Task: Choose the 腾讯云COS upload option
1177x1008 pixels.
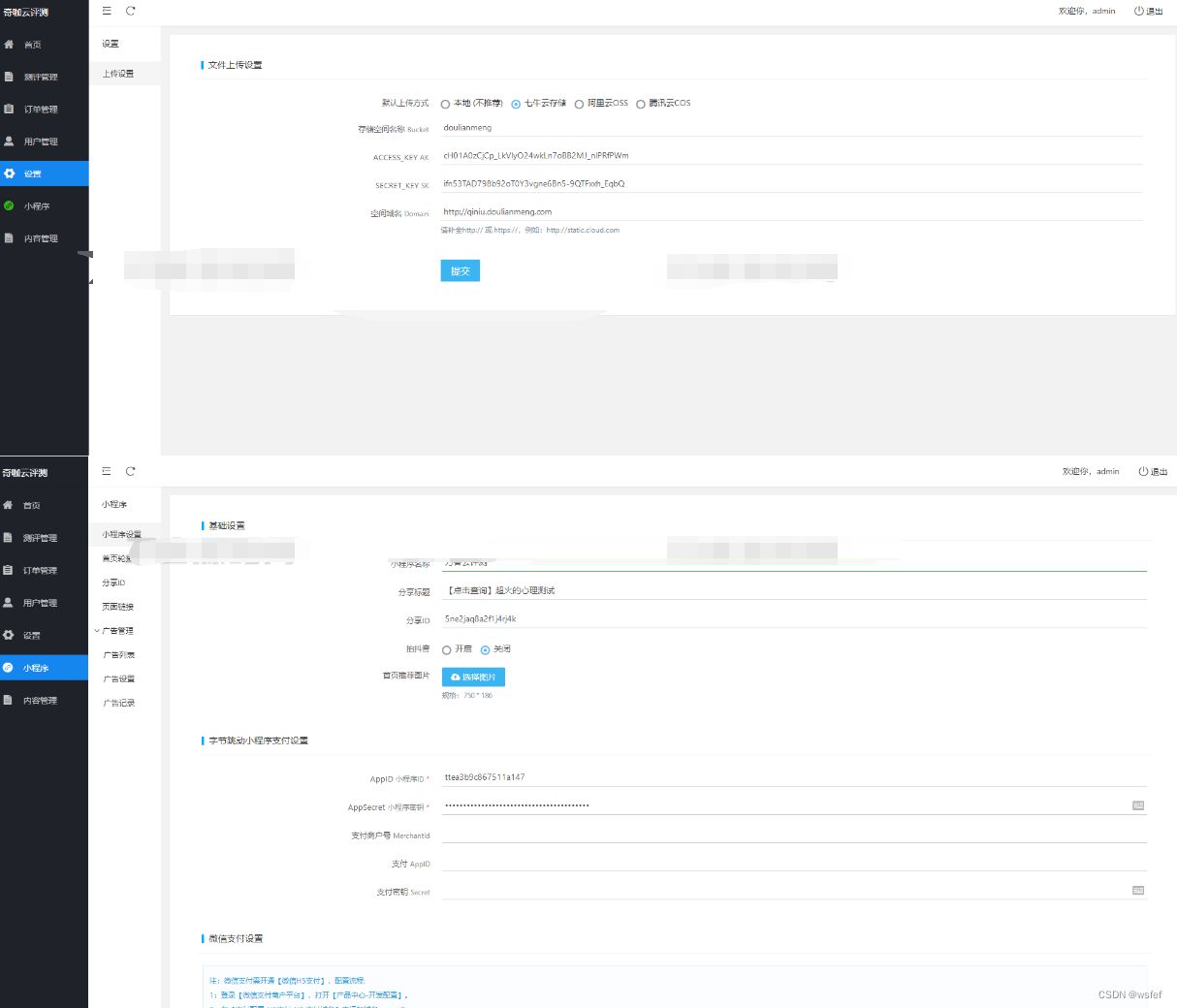Action: 641,104
